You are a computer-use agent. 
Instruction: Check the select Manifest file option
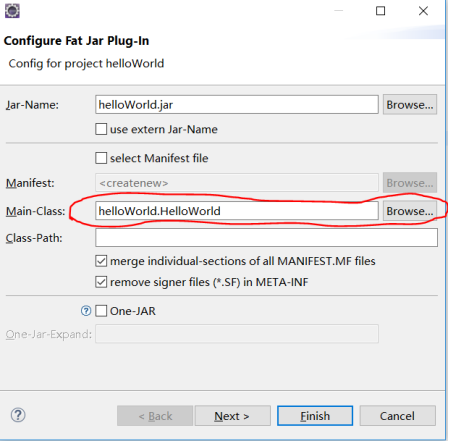coord(101,158)
